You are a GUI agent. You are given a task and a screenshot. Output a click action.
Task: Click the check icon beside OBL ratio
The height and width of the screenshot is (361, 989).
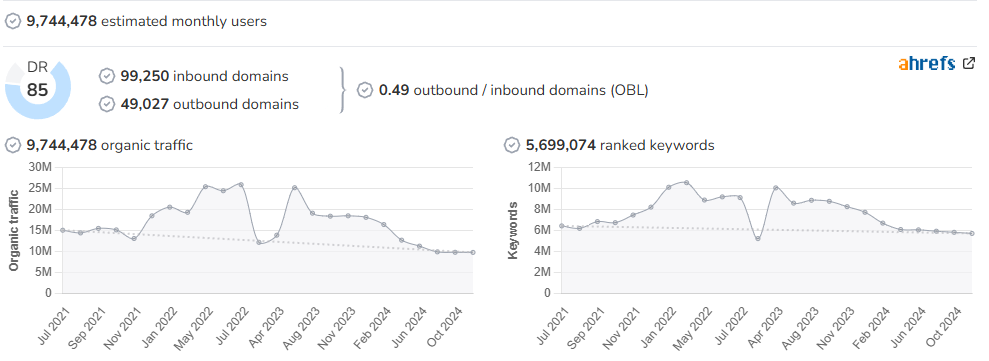[x=365, y=90]
